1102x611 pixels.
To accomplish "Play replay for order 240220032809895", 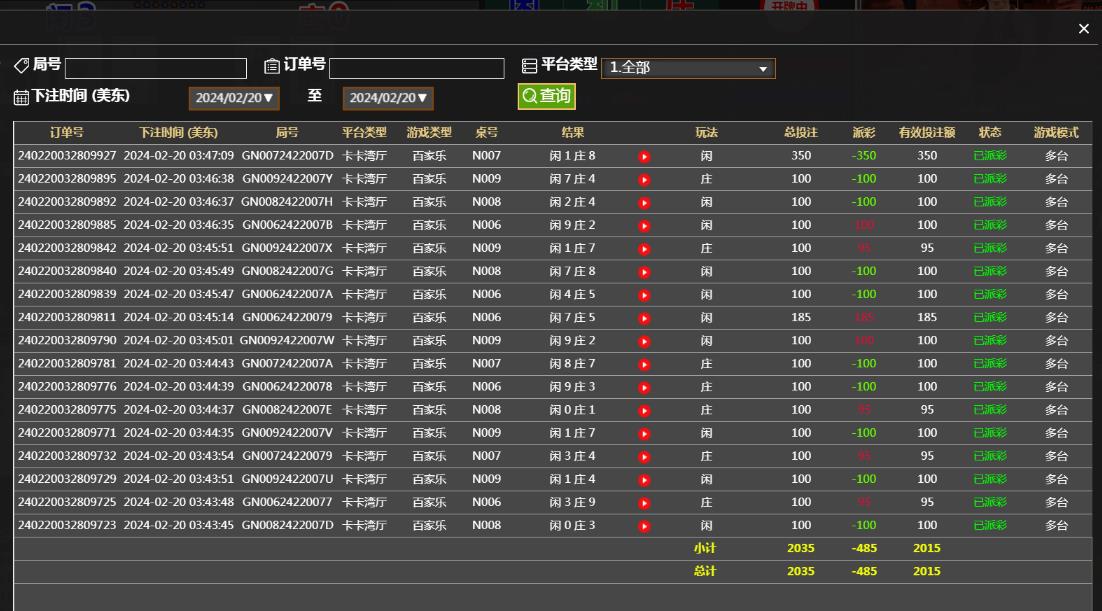I will click(644, 180).
